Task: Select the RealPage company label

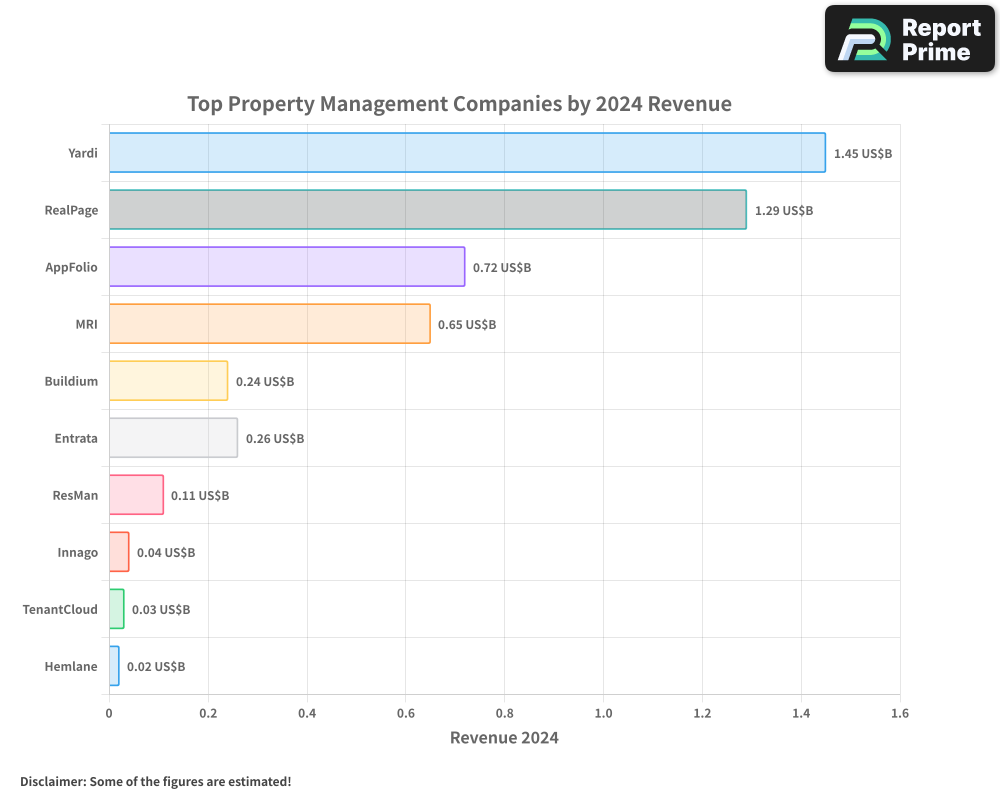Action: (x=73, y=210)
